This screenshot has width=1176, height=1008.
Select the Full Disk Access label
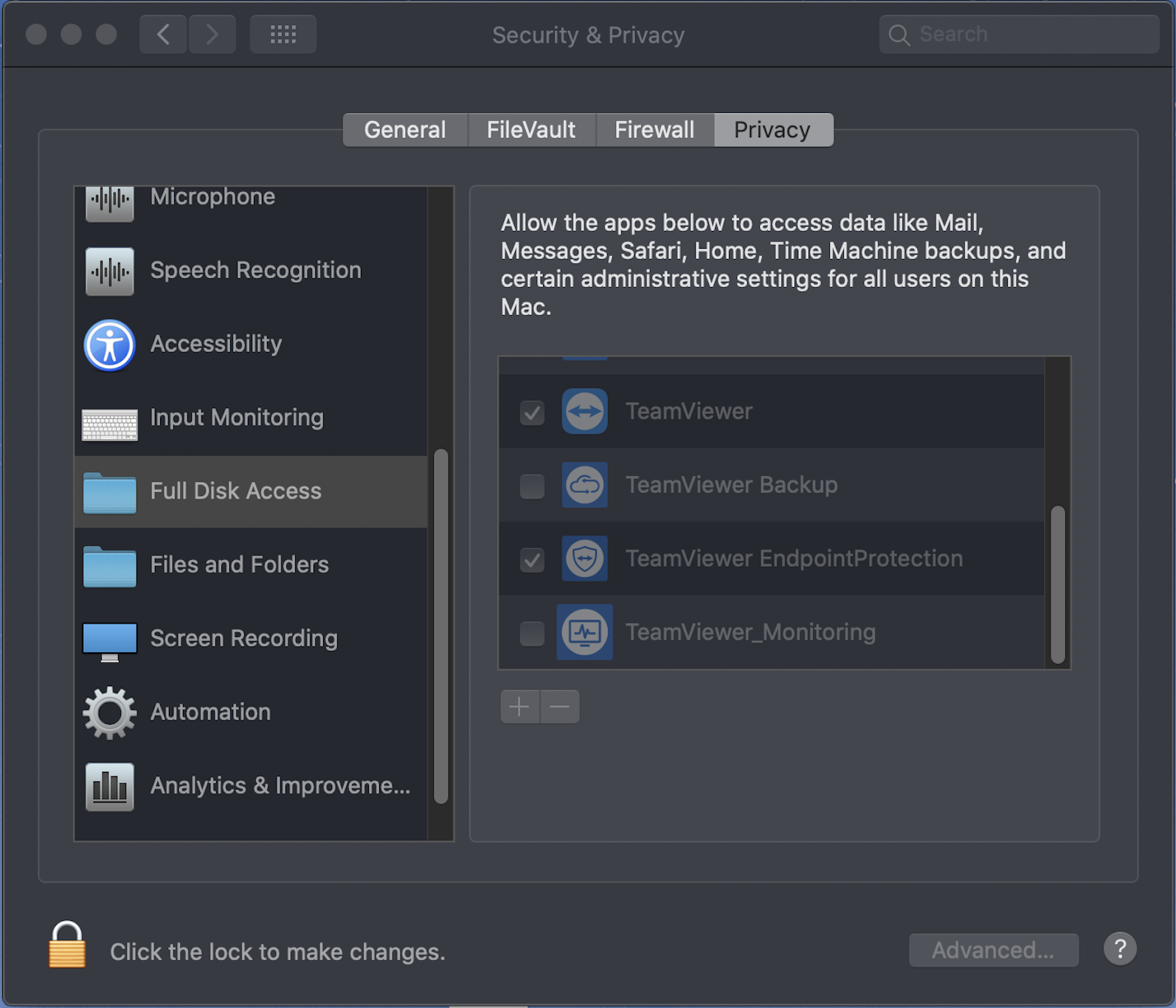tap(236, 491)
